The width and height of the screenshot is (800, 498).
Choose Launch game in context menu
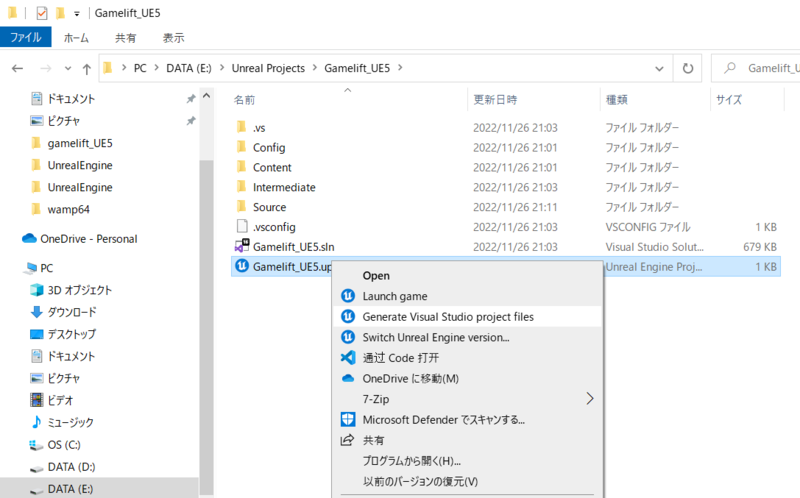467,296
